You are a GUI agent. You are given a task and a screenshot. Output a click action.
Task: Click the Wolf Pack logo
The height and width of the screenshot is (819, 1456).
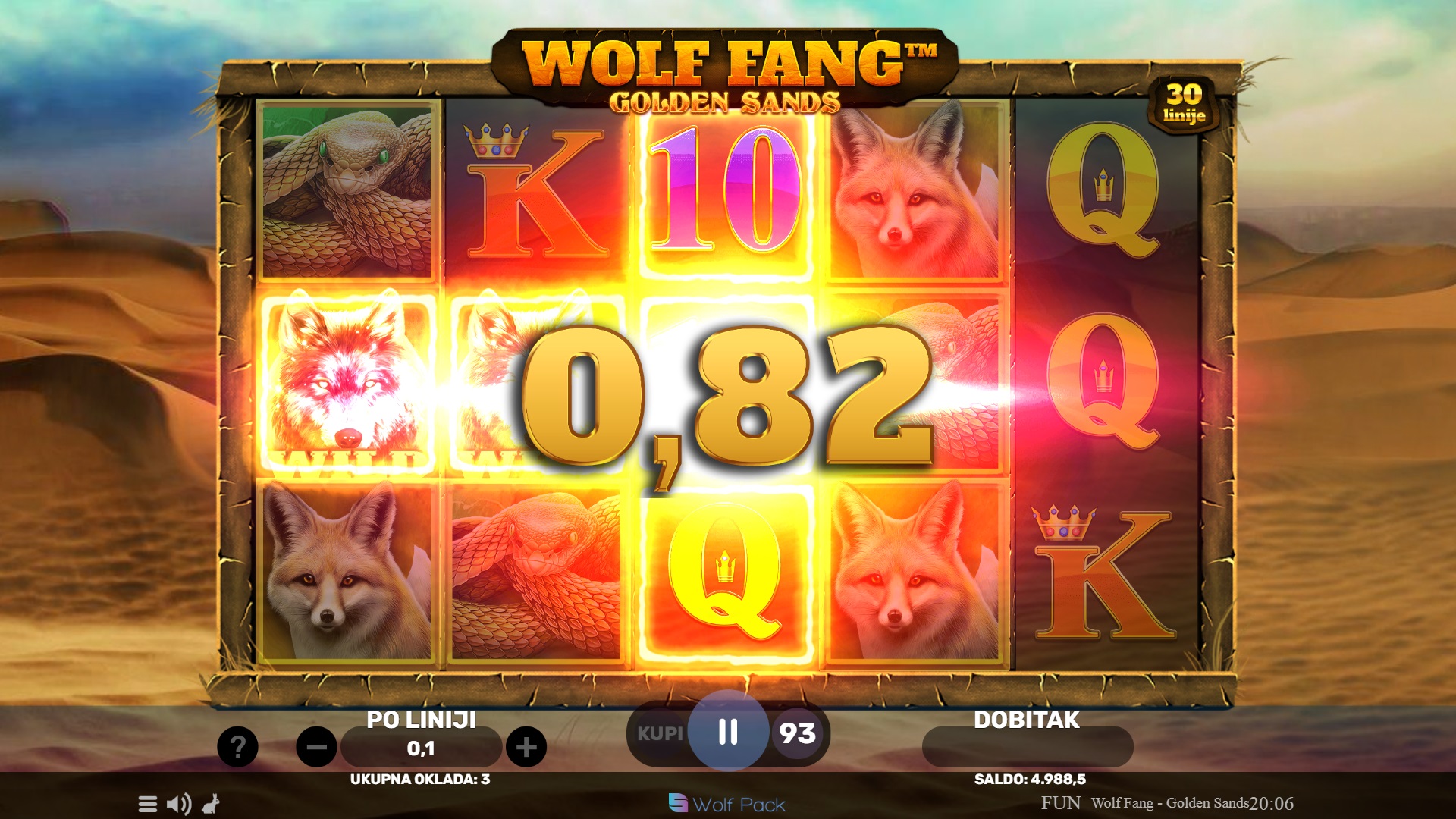coord(727,804)
